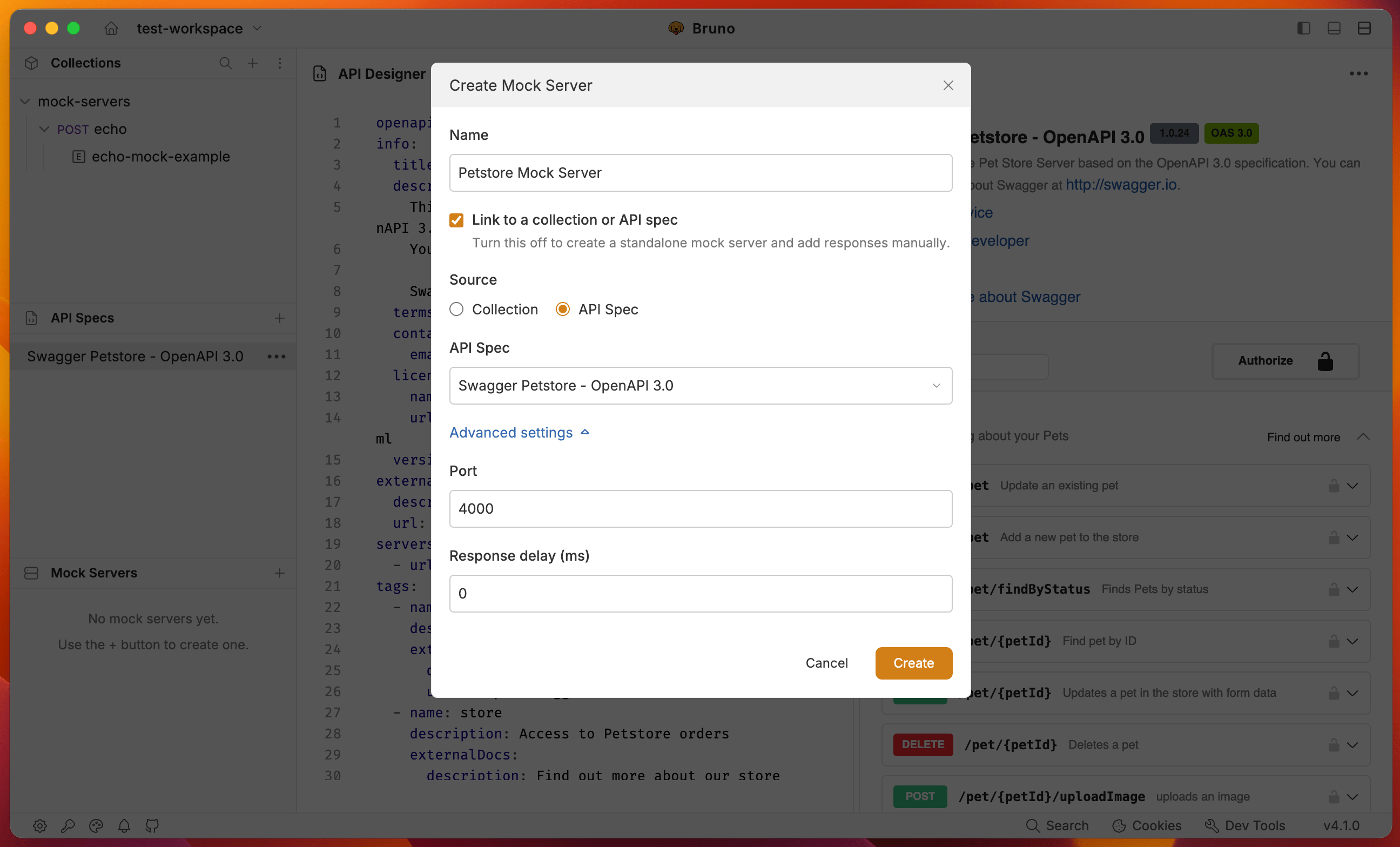The width and height of the screenshot is (1400, 847).
Task: Click Collections panel cube icon
Action: pos(31,63)
